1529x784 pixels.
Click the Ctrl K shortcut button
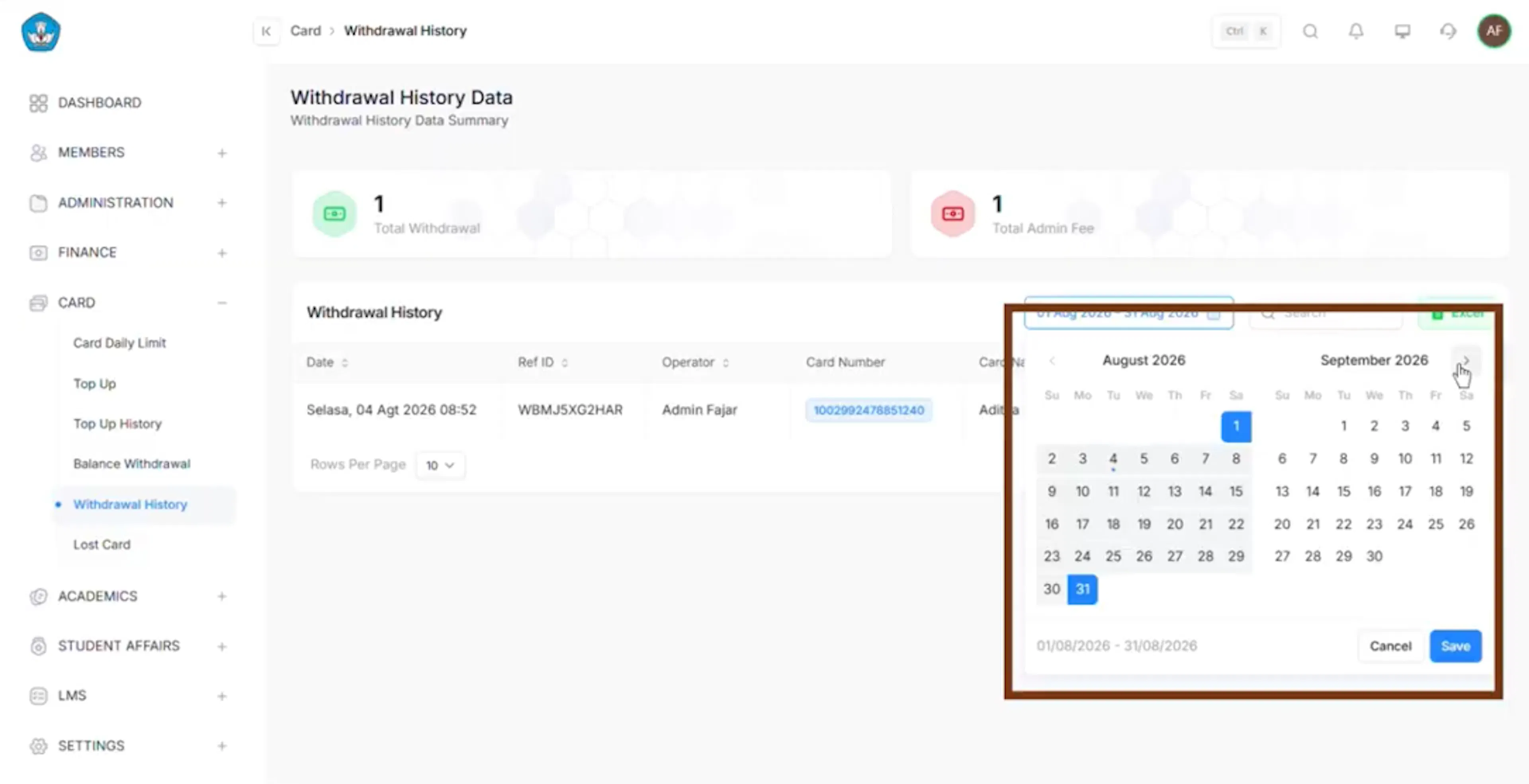(x=1246, y=31)
